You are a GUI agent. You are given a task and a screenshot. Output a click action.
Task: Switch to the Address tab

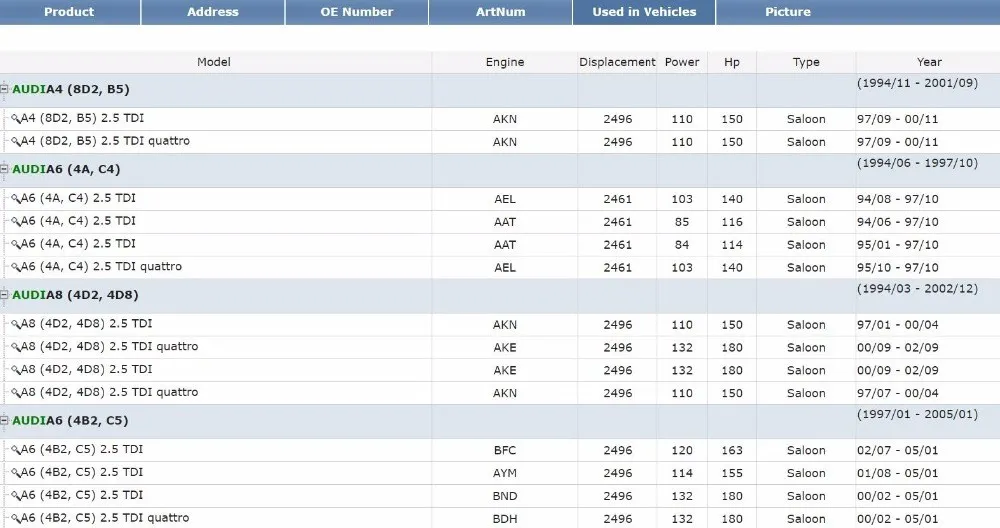pos(213,12)
